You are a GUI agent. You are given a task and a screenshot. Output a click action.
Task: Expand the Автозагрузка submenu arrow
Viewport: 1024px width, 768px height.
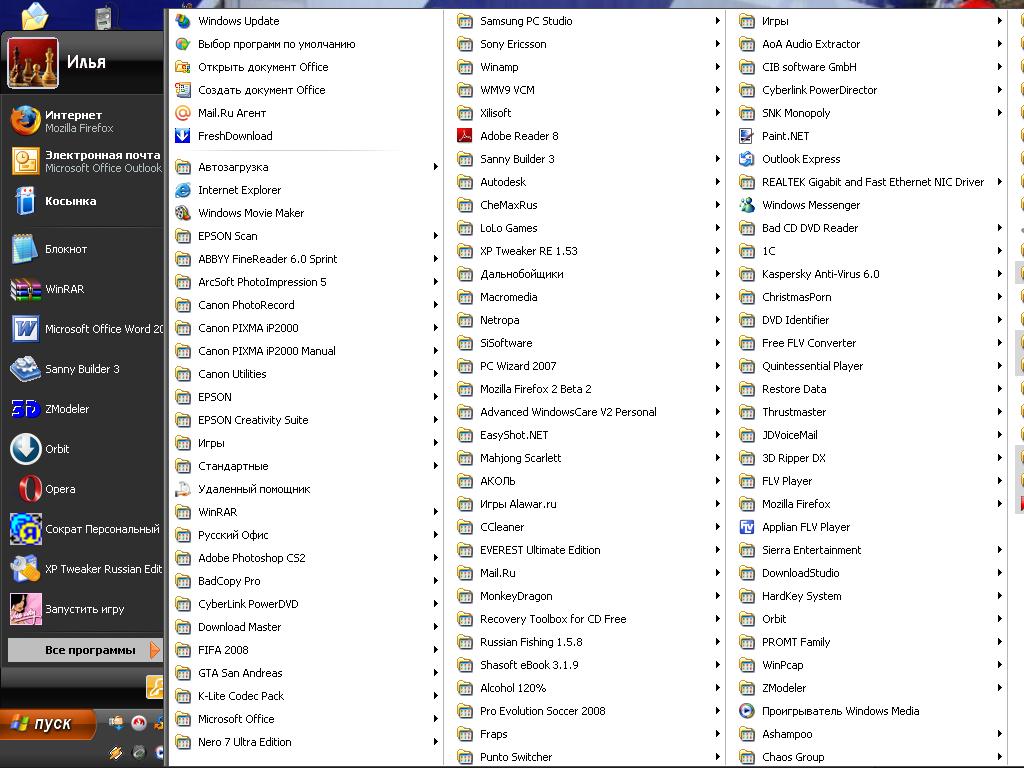(x=435, y=167)
